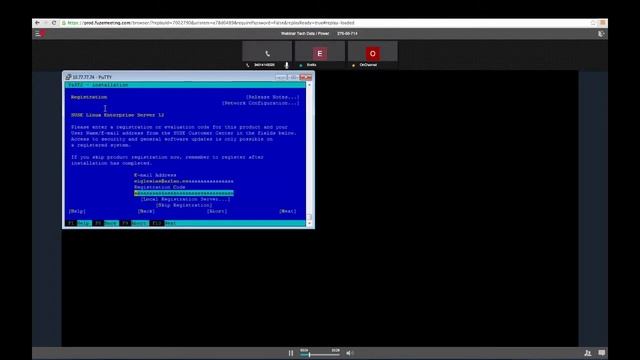Click the F9 Abort shortcut in footer

134,223
